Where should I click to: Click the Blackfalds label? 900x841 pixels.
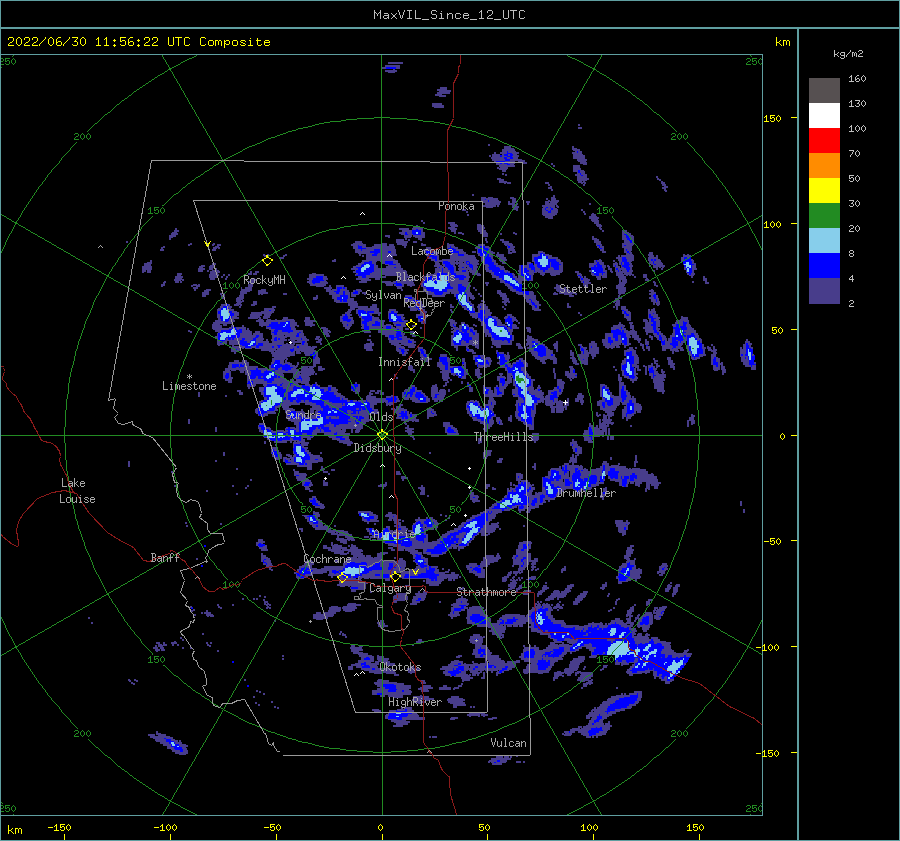pos(425,277)
